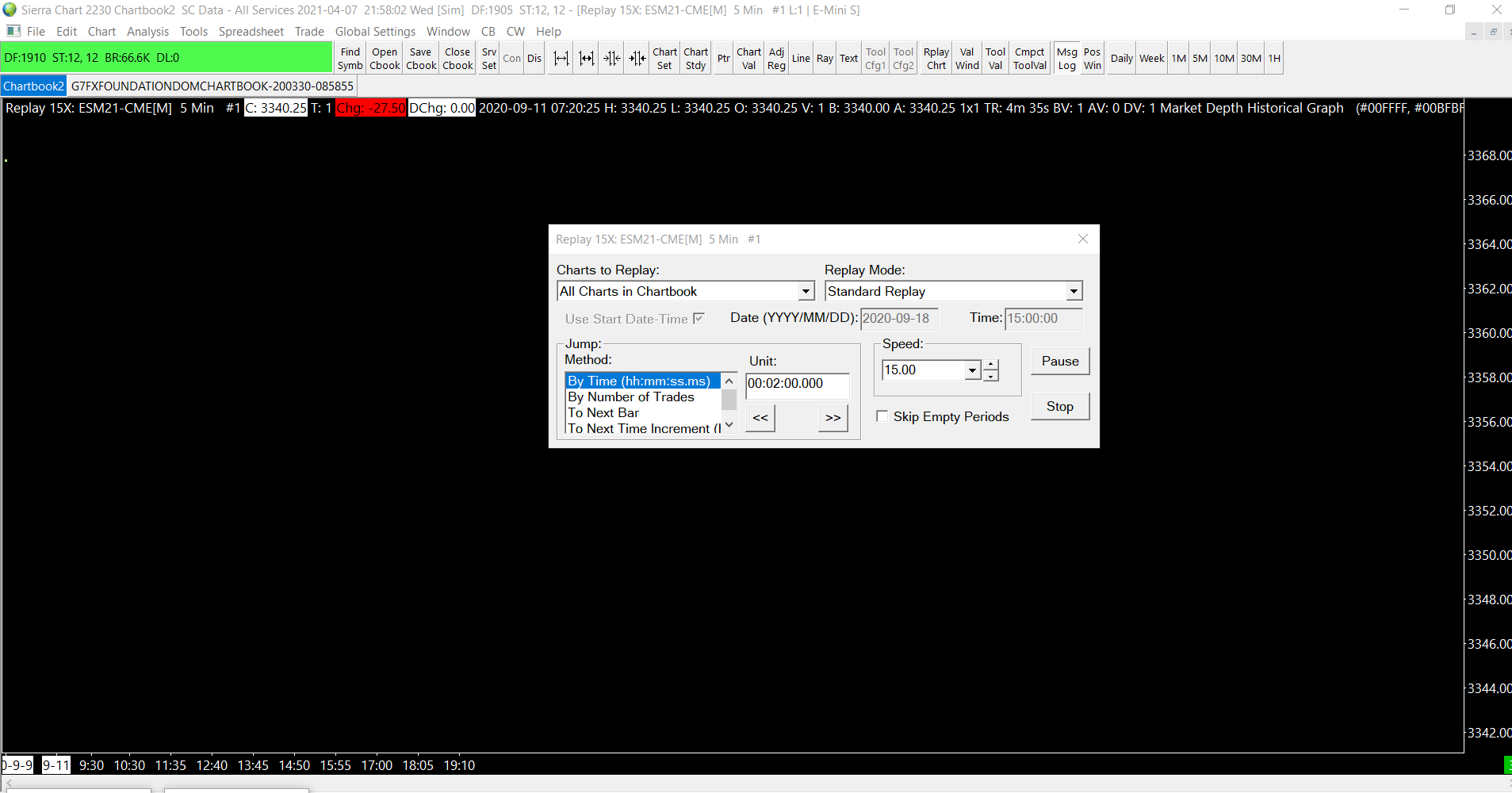Click the thin-arrow decrease bar spacing icon

coord(612,59)
